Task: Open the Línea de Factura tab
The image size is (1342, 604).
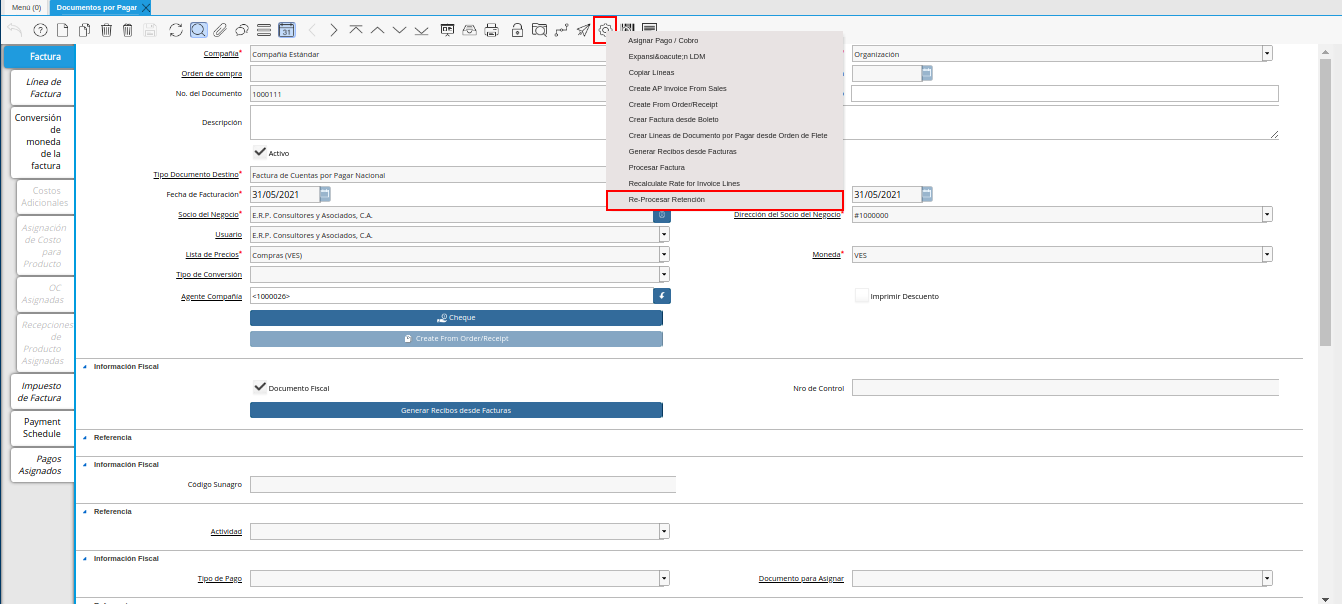Action: [44, 88]
